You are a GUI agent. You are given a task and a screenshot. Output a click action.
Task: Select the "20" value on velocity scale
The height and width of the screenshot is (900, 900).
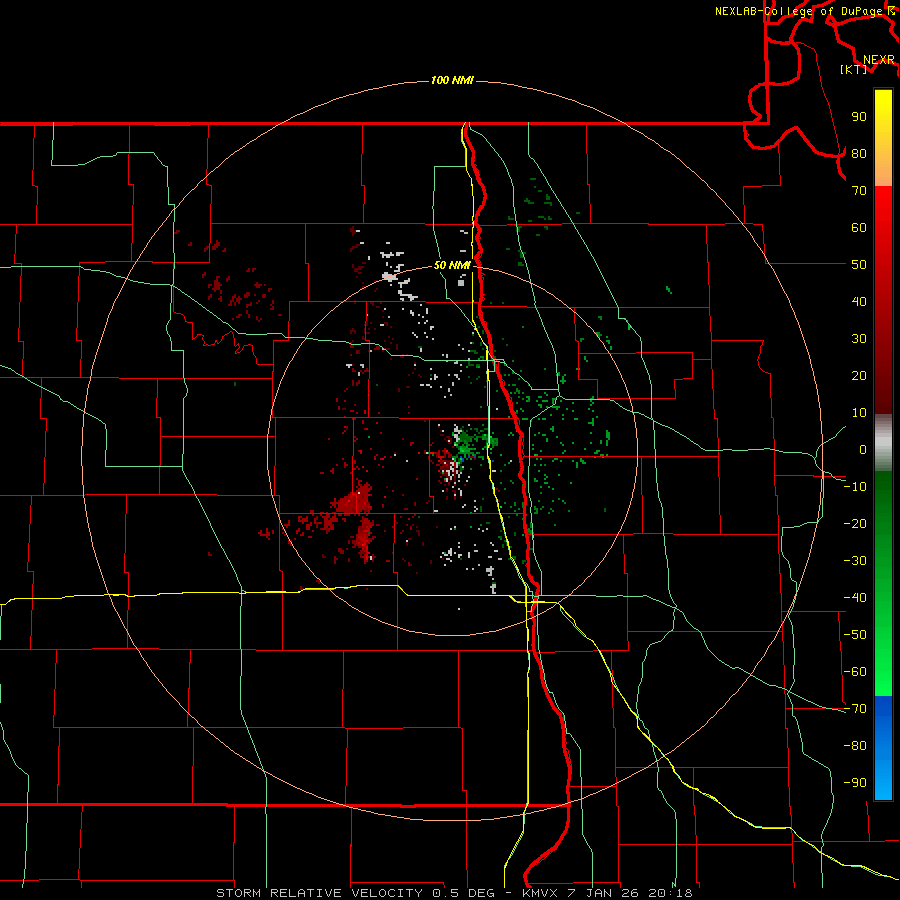point(859,376)
